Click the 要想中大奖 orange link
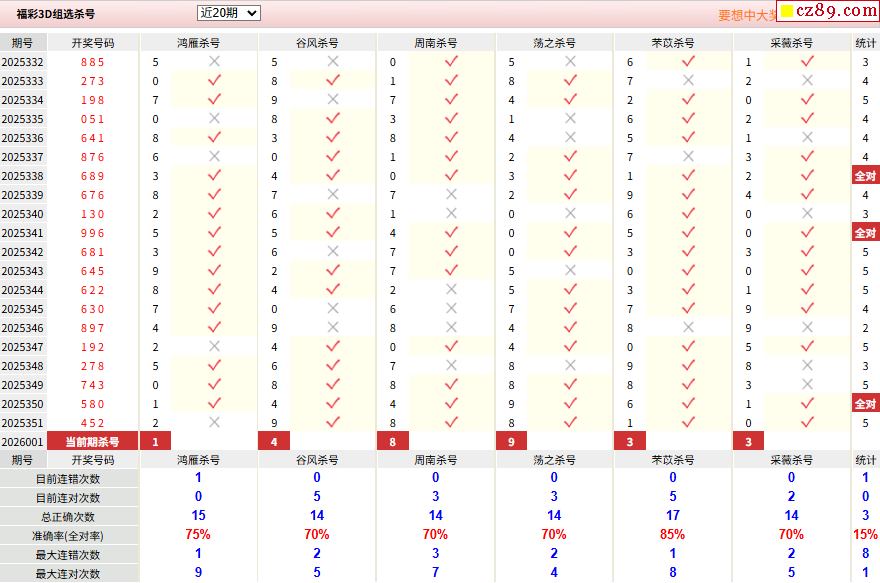Viewport: 880px width, 583px height. pos(747,16)
